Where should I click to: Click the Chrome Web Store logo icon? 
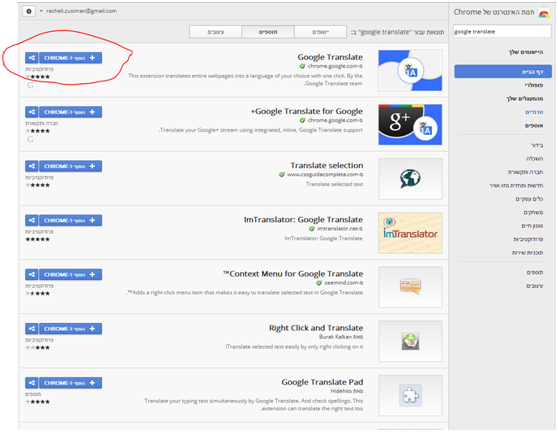click(x=544, y=13)
